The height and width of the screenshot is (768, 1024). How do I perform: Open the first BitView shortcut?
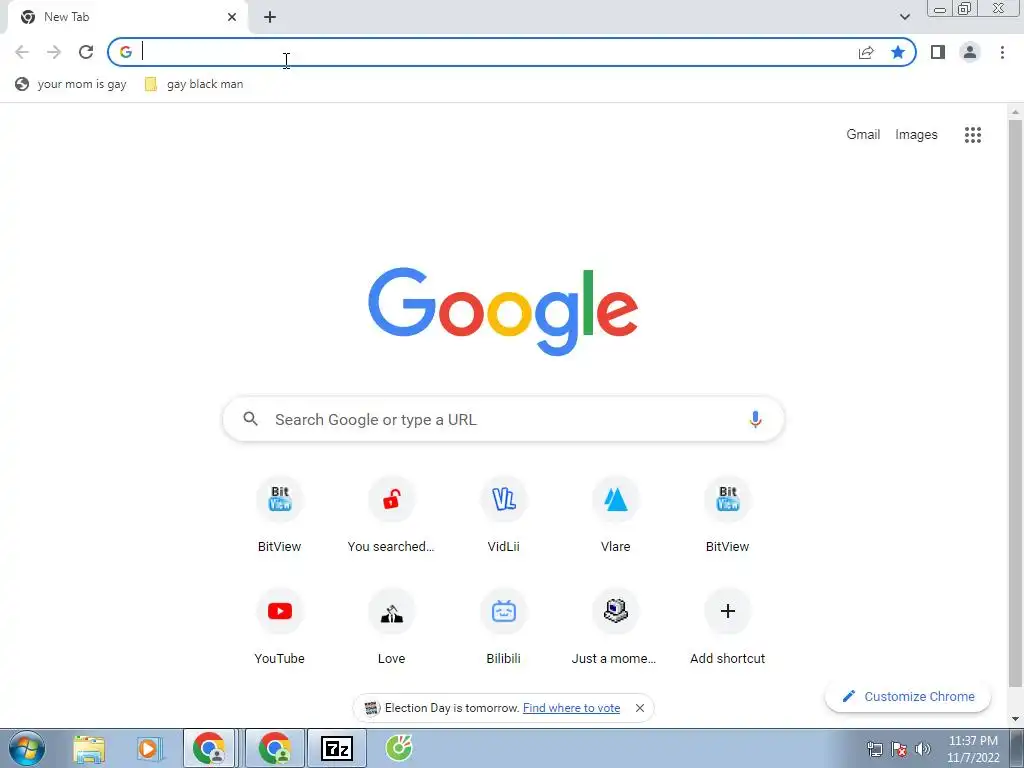(280, 515)
